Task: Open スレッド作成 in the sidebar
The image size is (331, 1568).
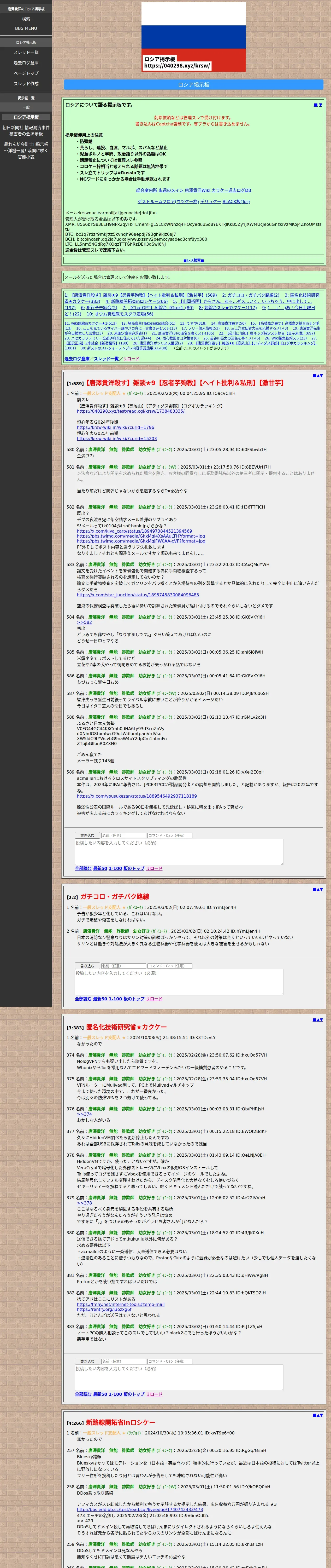Action: tap(26, 83)
